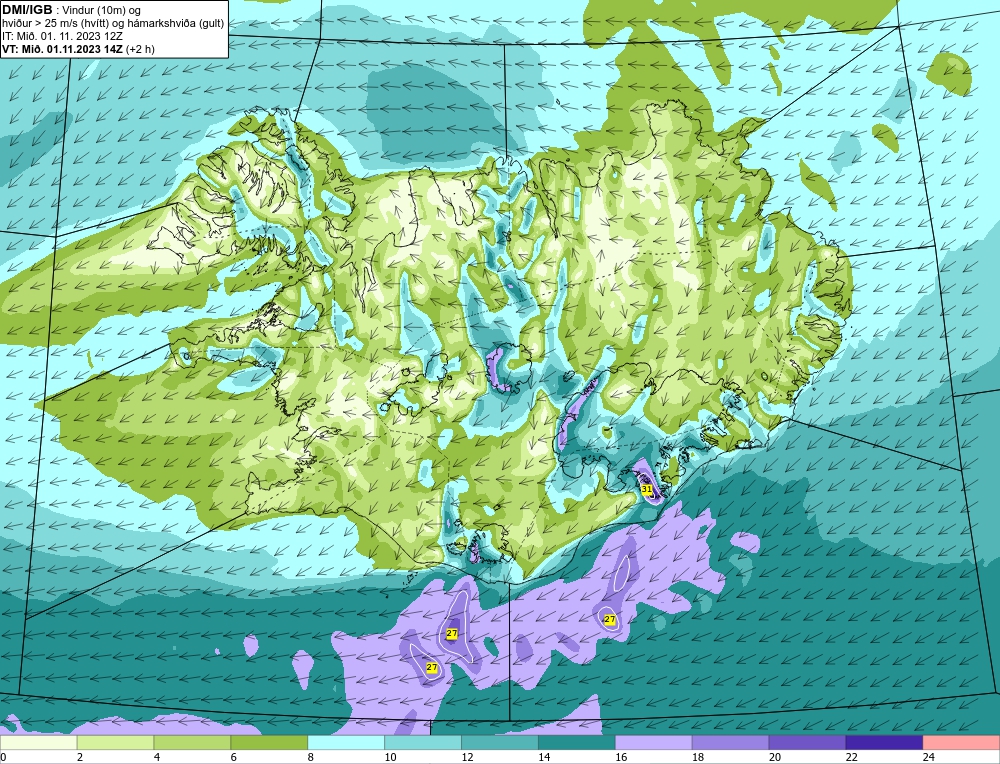Select the 8–10 m/s pale cyan legend swatch

[346, 743]
